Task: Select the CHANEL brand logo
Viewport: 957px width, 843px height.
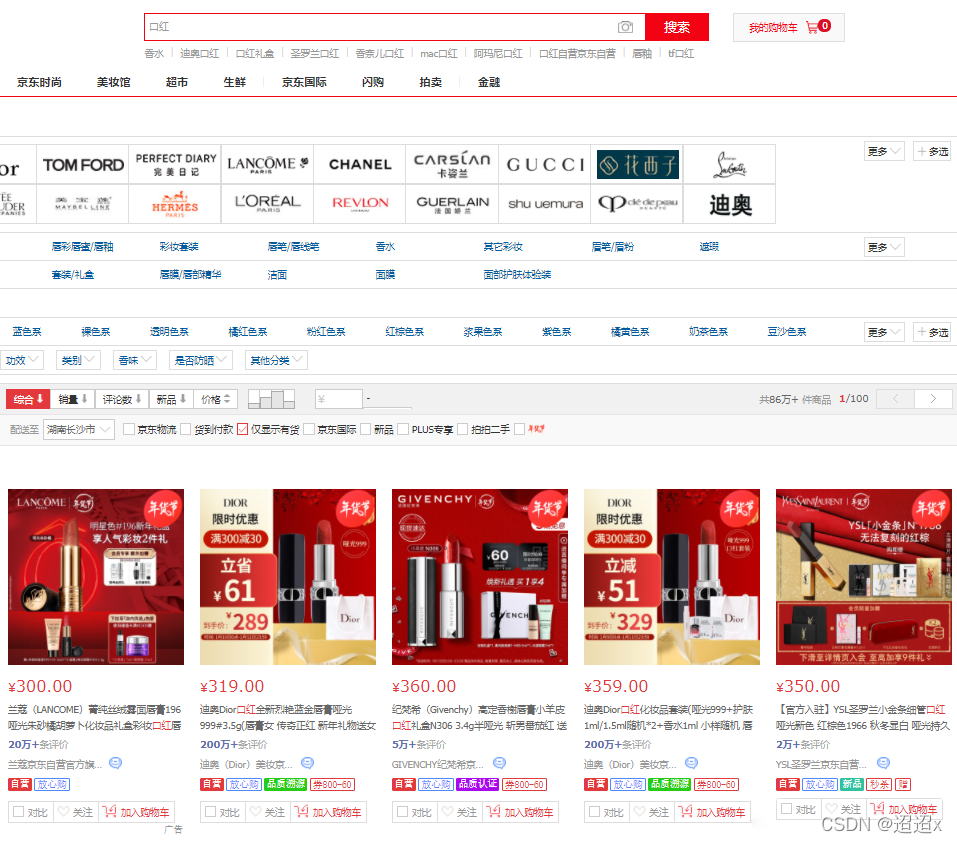Action: click(360, 165)
